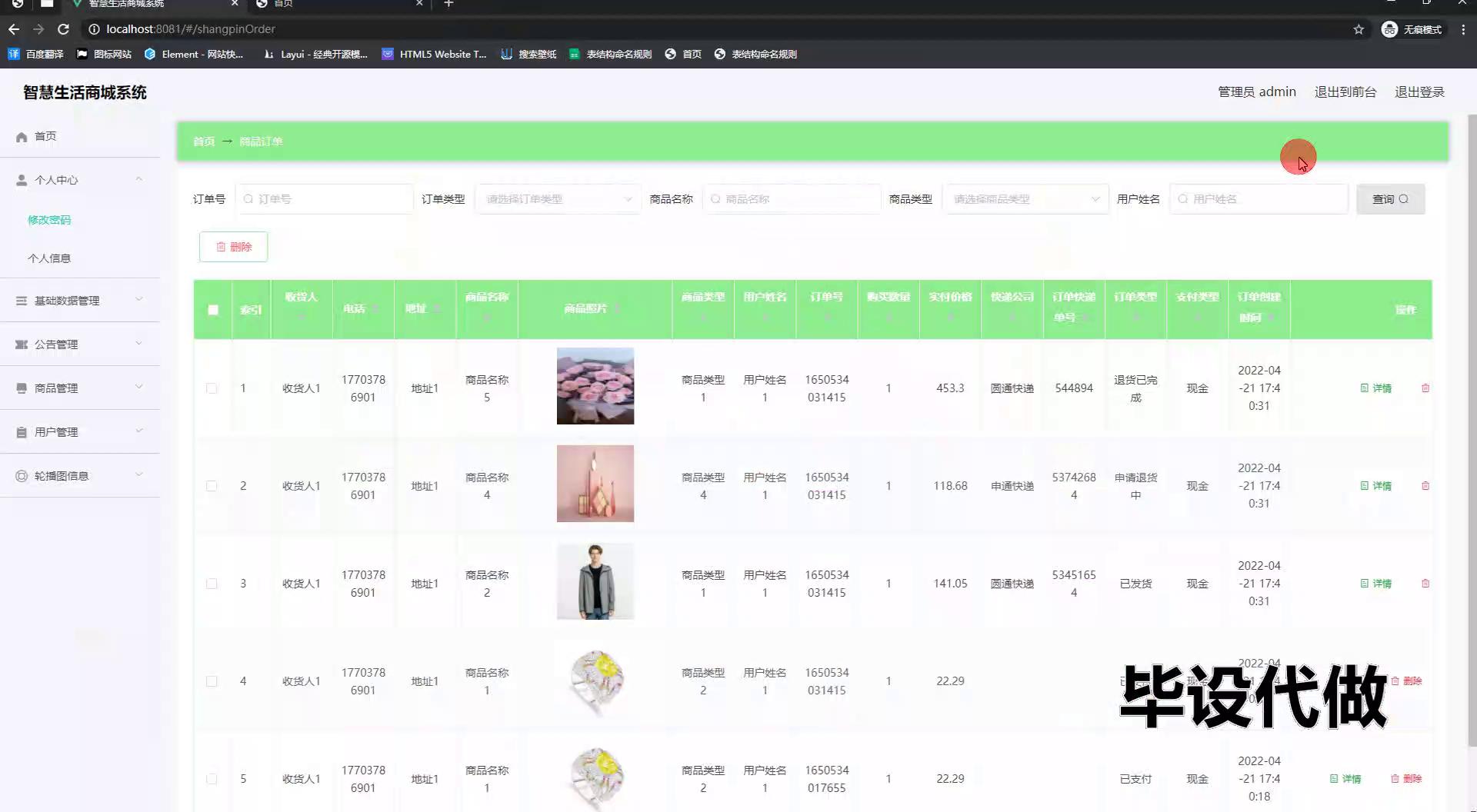
Task: Check the checkbox for order row 1
Action: click(x=212, y=388)
